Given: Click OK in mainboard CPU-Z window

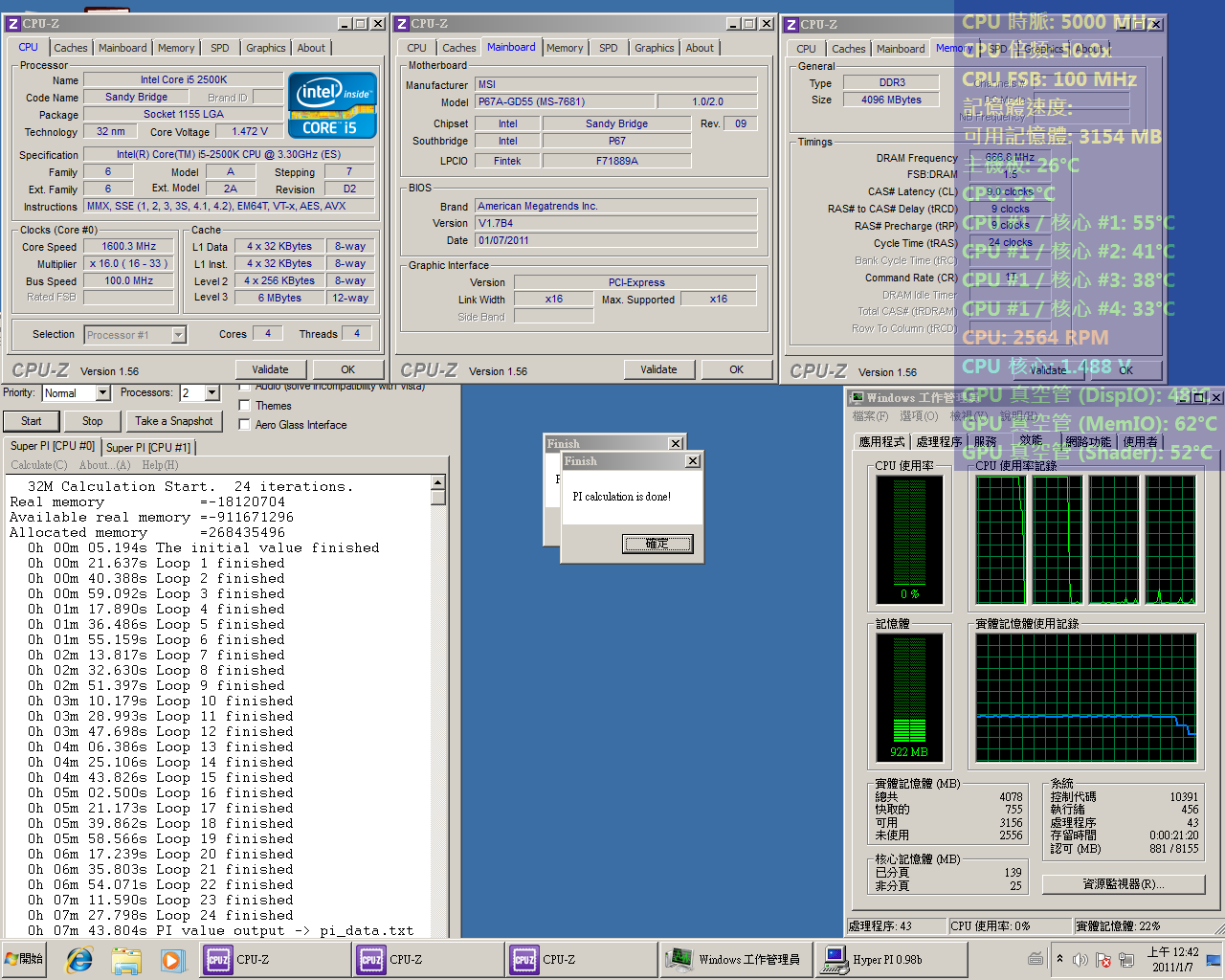Looking at the screenshot, I should [736, 369].
